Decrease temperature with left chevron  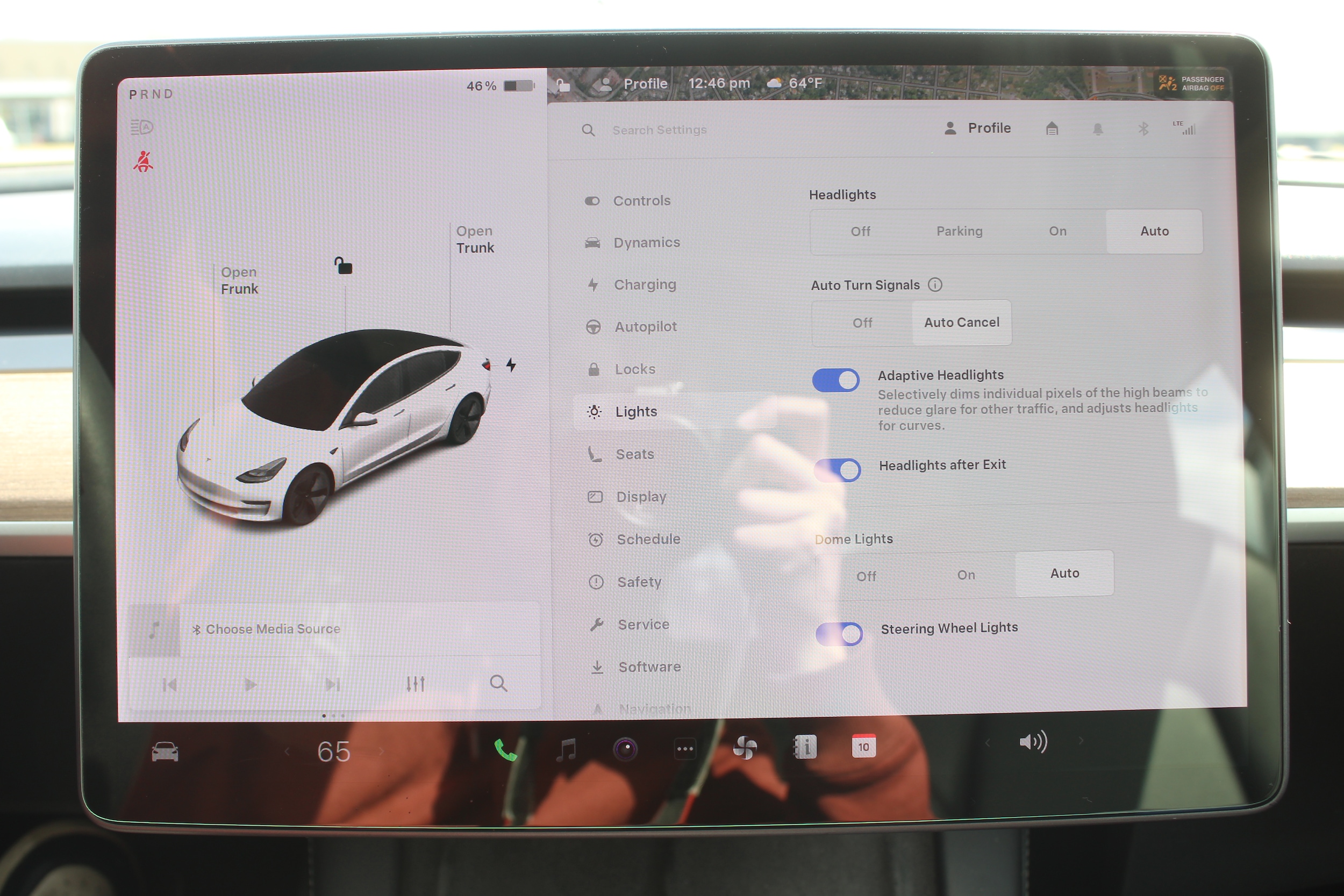coord(287,751)
